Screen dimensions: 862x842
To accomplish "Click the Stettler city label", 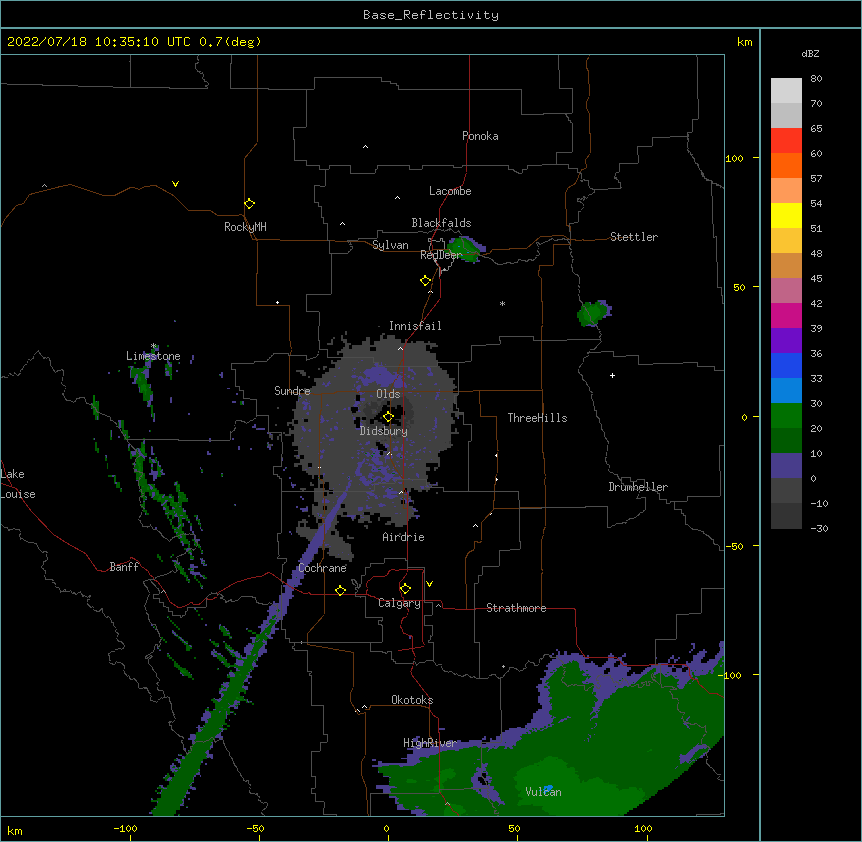I will tap(634, 237).
